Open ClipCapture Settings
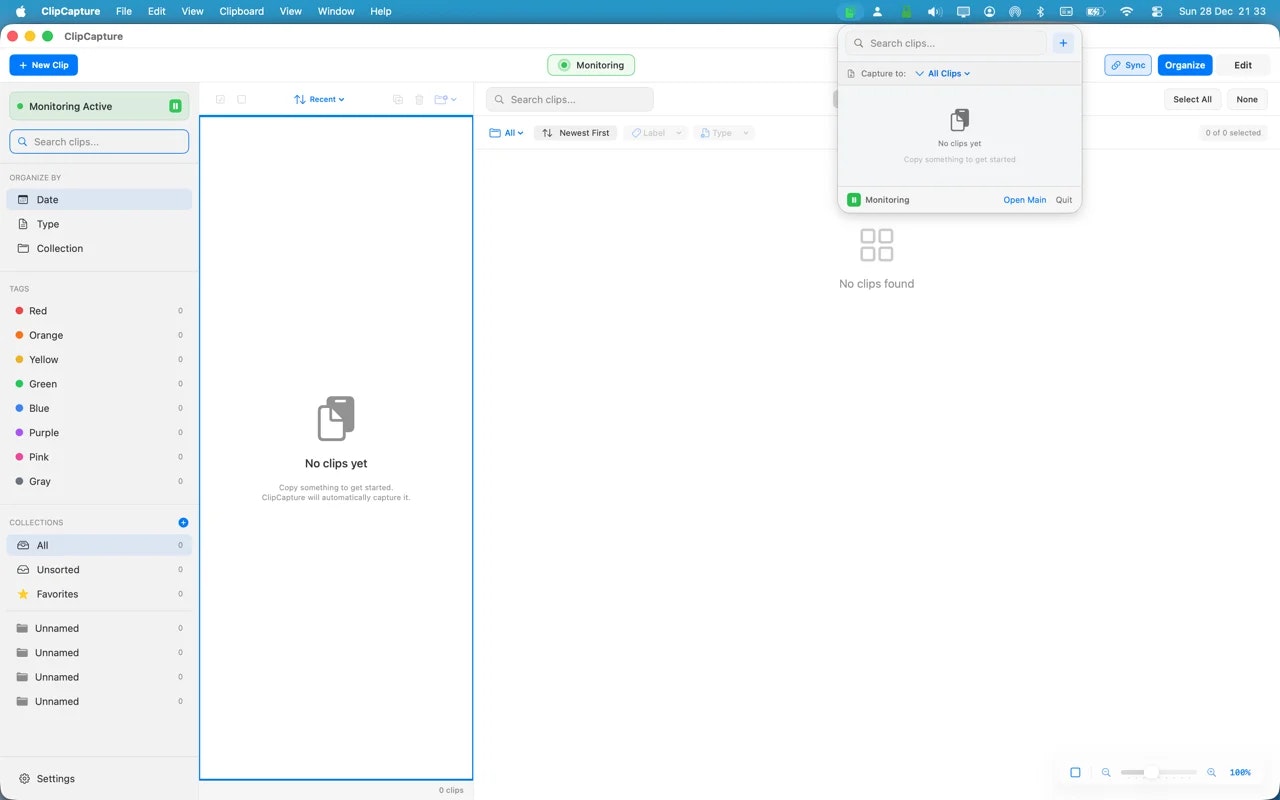Image resolution: width=1280 pixels, height=800 pixels. [x=47, y=778]
